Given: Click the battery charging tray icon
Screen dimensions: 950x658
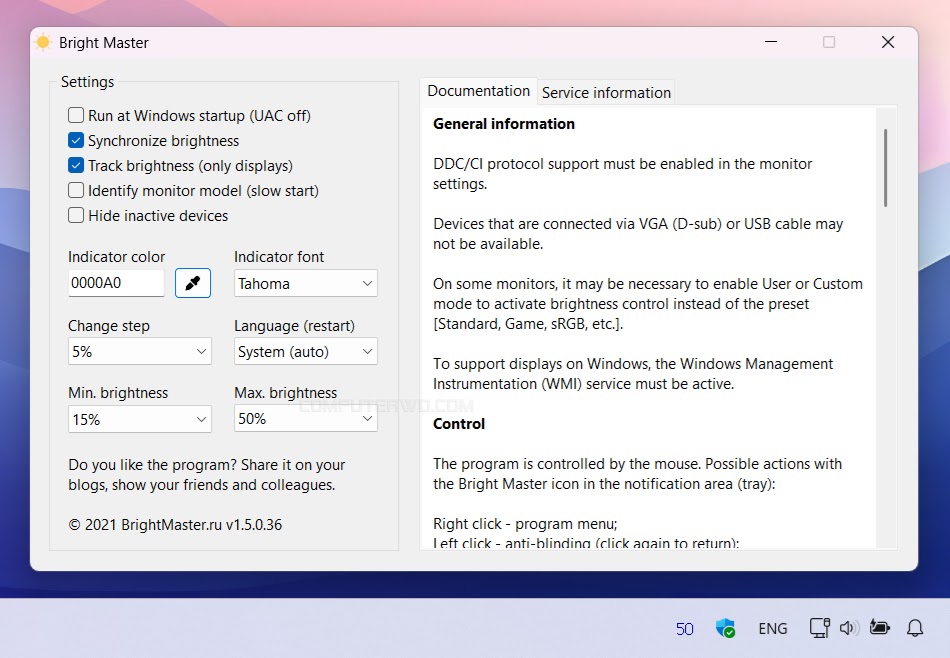Looking at the screenshot, I should 879,628.
